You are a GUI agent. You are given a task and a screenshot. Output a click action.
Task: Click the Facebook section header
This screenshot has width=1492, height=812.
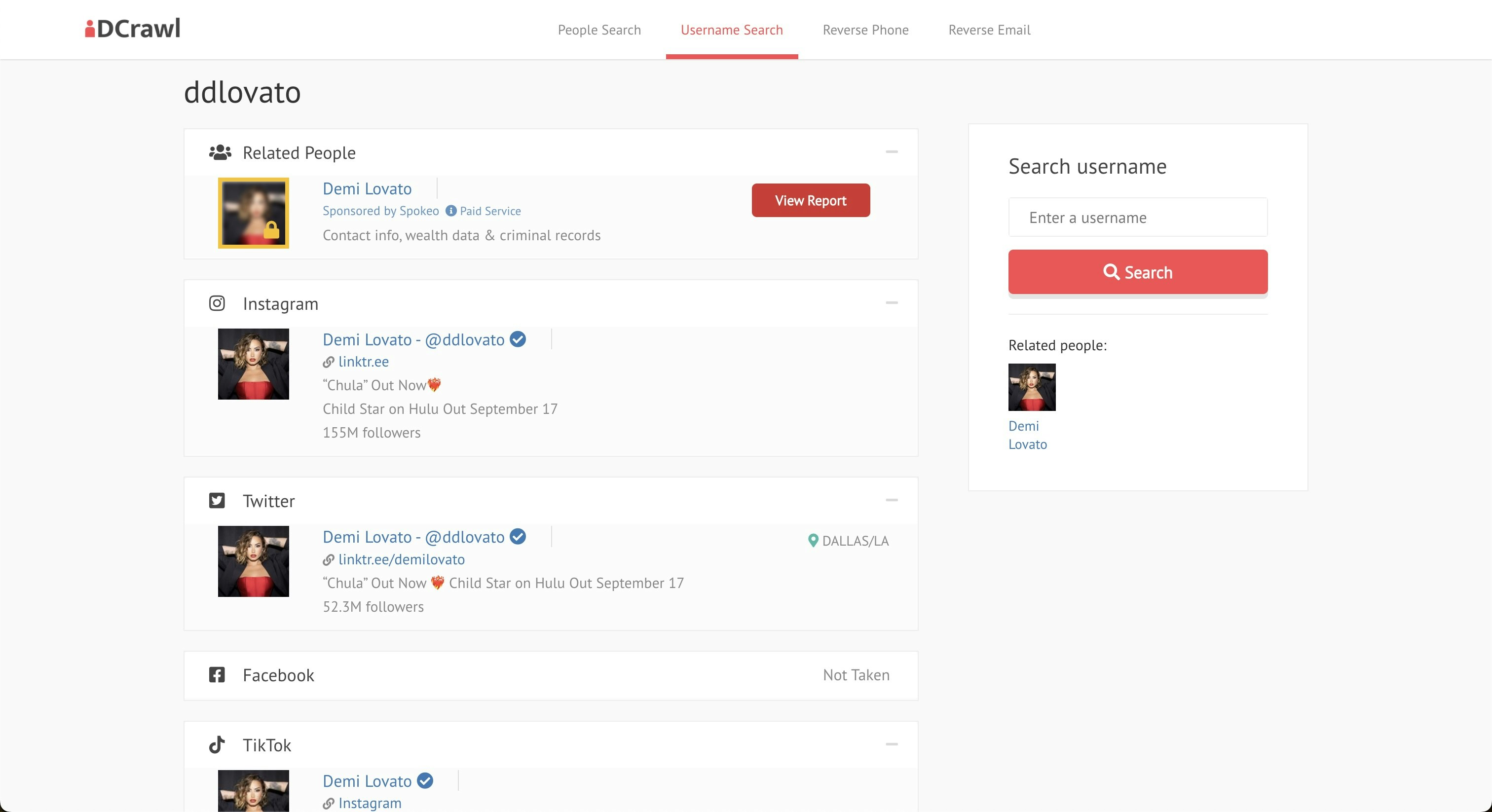551,676
